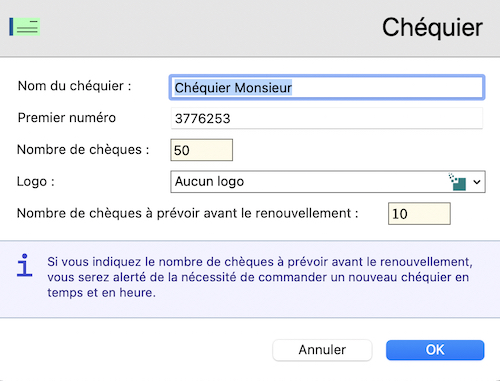Screen dimensions: 500x381
Task: Click the blue info message paragraph
Action: pyautogui.click(x=260, y=277)
